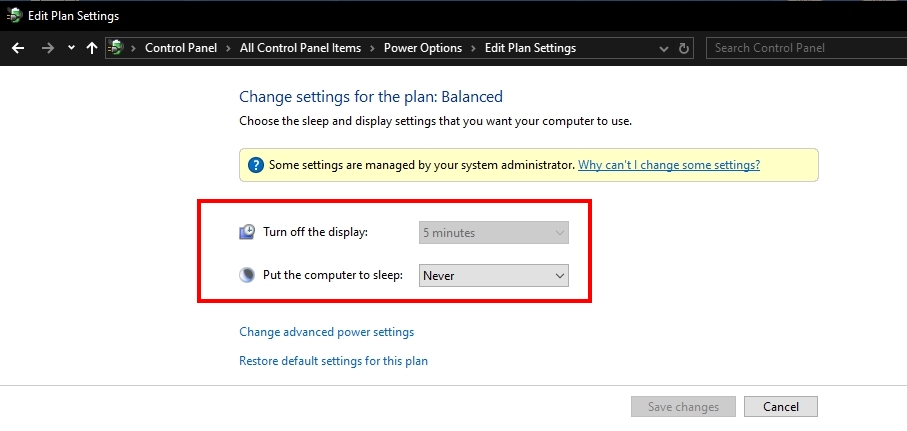Click the power plan icon in address bar

(x=119, y=48)
